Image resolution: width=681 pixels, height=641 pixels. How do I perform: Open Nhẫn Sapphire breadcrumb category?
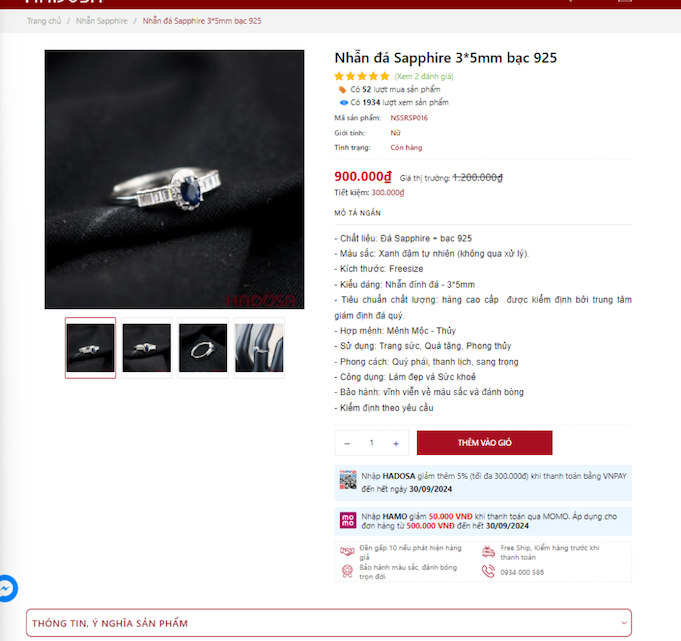point(102,21)
